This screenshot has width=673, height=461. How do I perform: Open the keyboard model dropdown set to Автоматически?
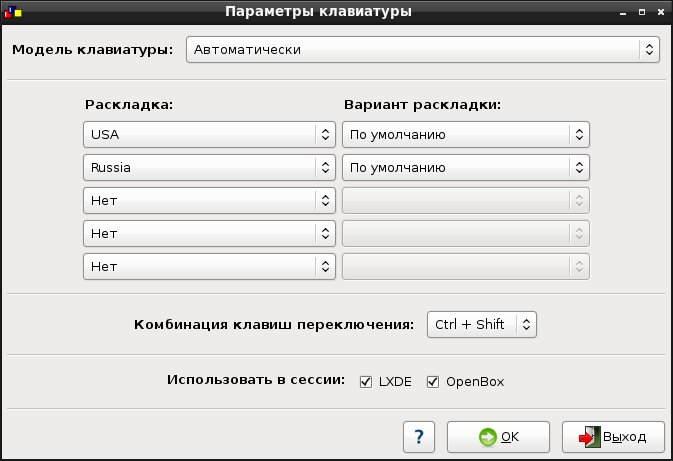pyautogui.click(x=422, y=50)
